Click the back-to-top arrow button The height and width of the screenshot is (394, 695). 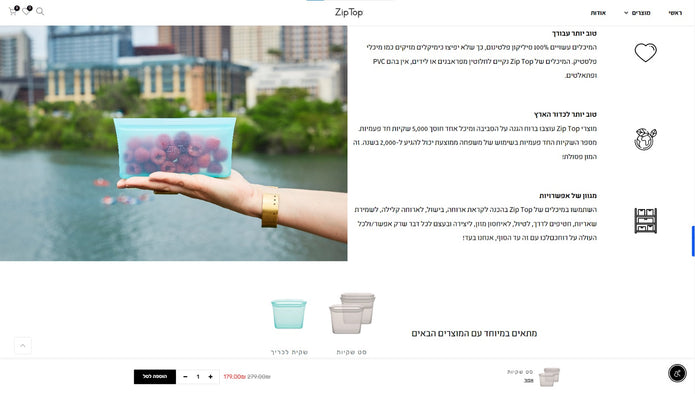23,345
